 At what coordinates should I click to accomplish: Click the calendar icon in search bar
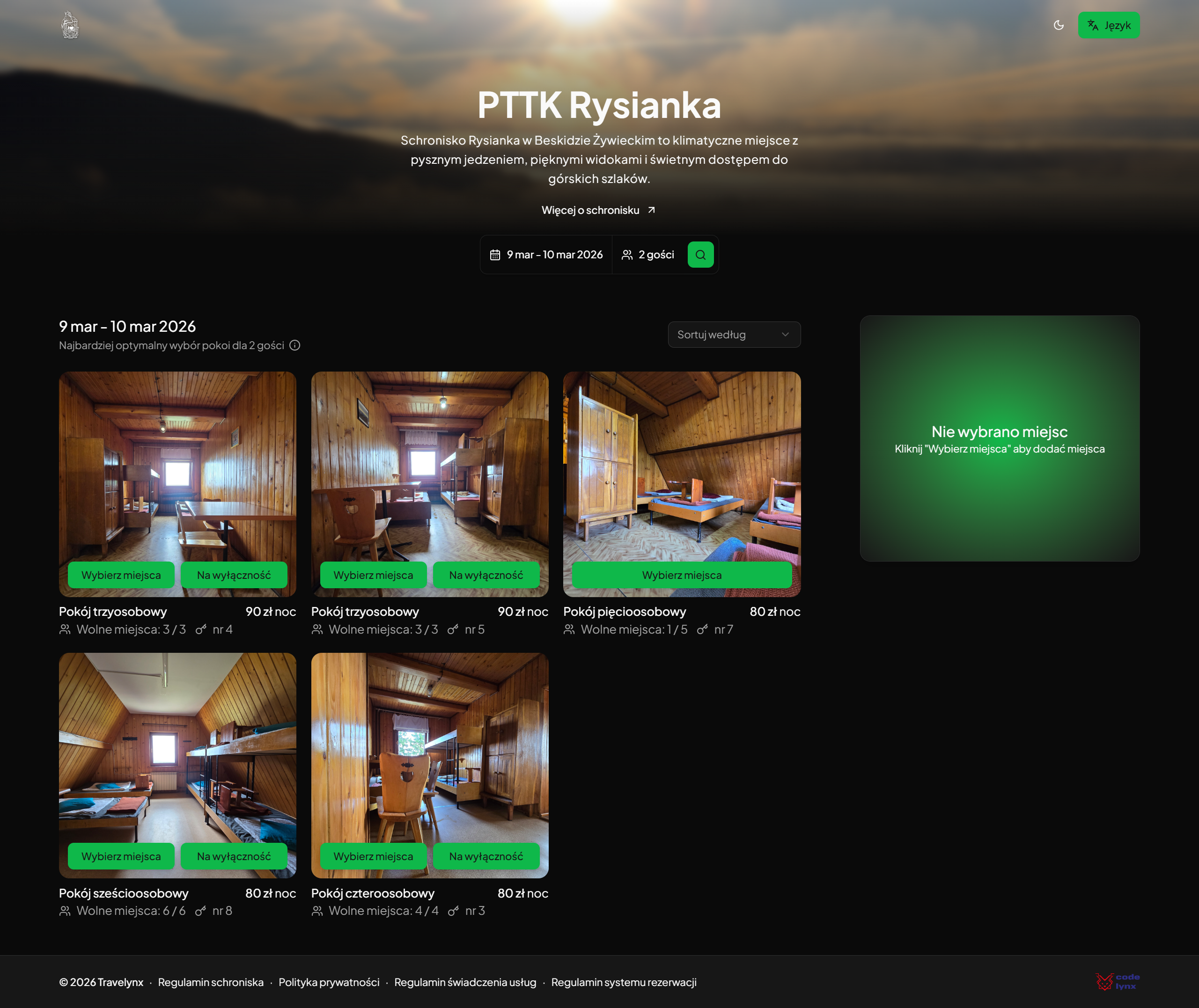tap(494, 255)
